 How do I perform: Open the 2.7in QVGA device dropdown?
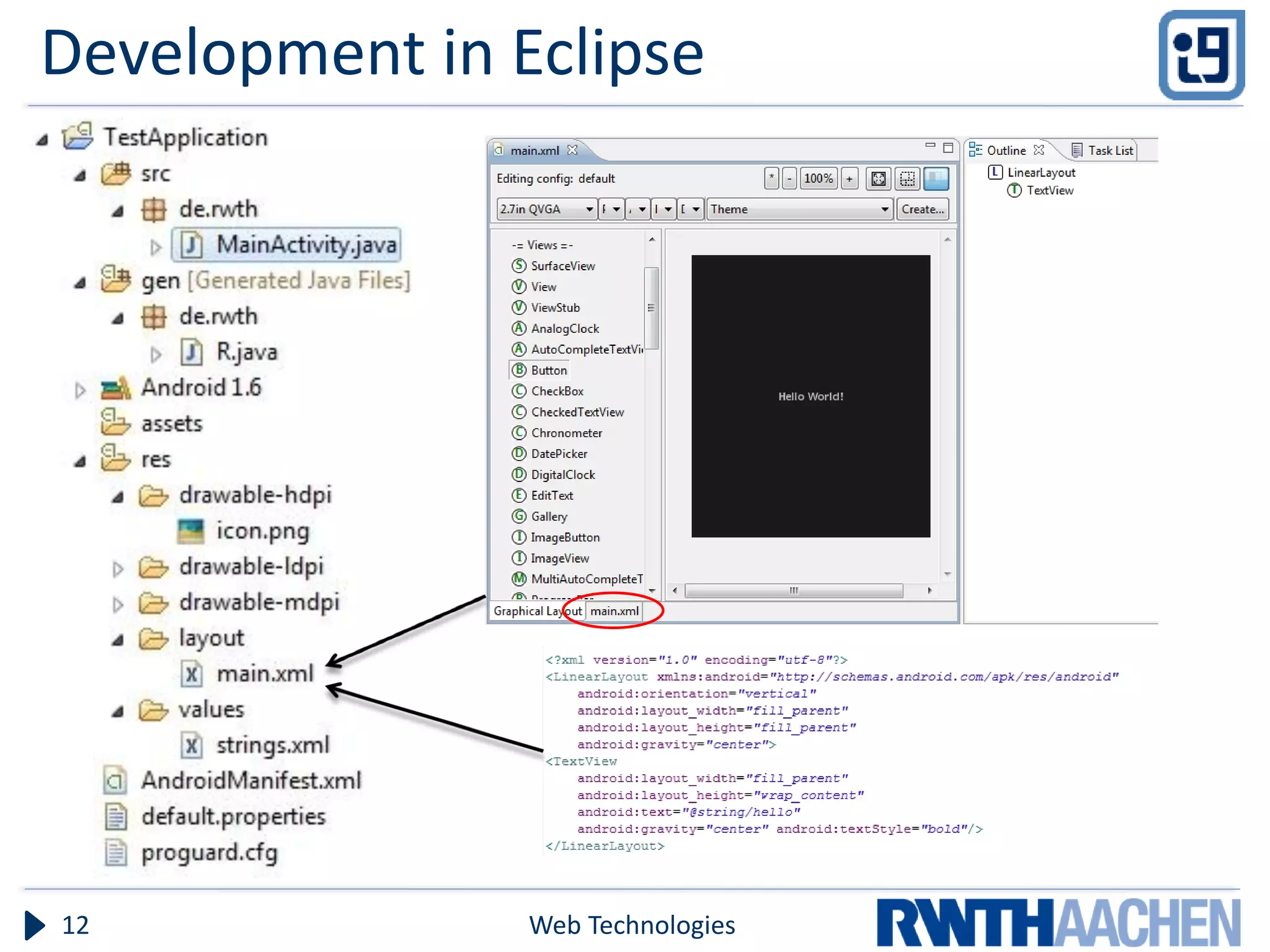coord(546,209)
